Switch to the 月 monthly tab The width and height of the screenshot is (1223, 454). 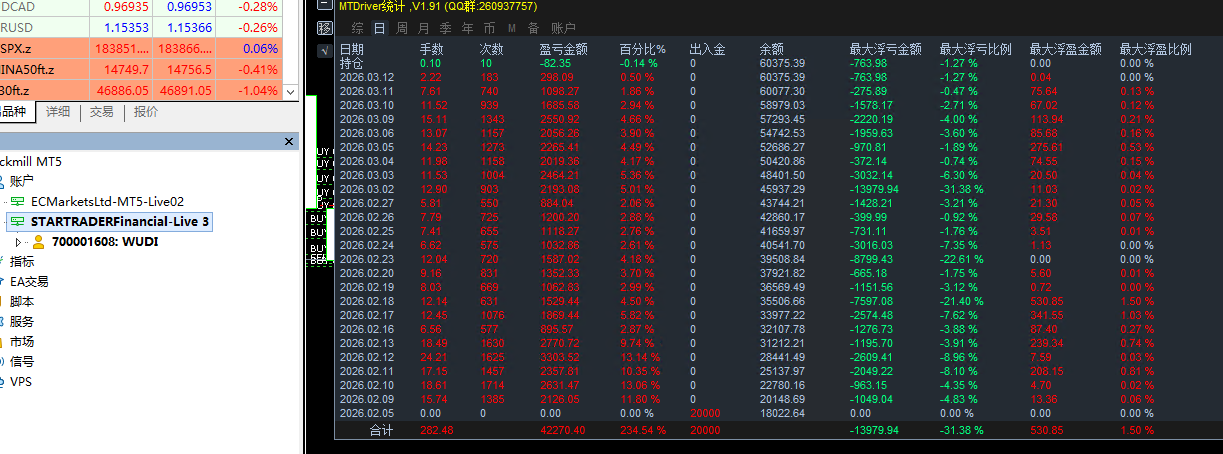423,28
